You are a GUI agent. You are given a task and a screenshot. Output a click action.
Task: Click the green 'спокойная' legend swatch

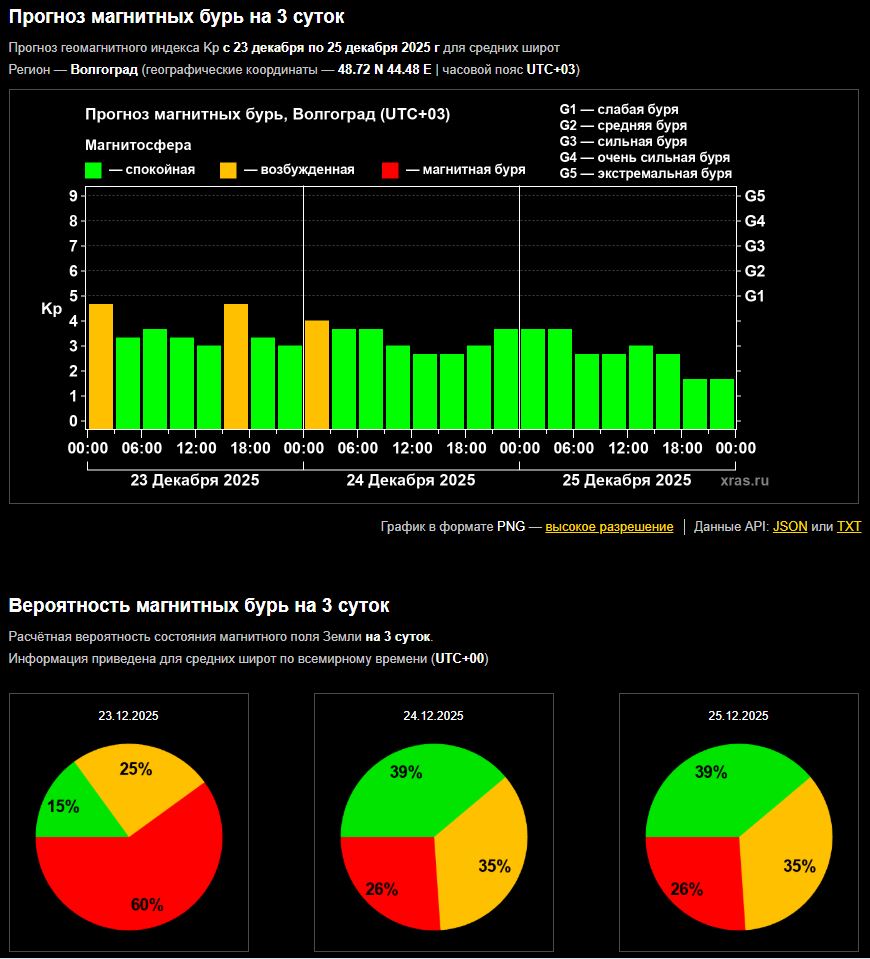[94, 170]
